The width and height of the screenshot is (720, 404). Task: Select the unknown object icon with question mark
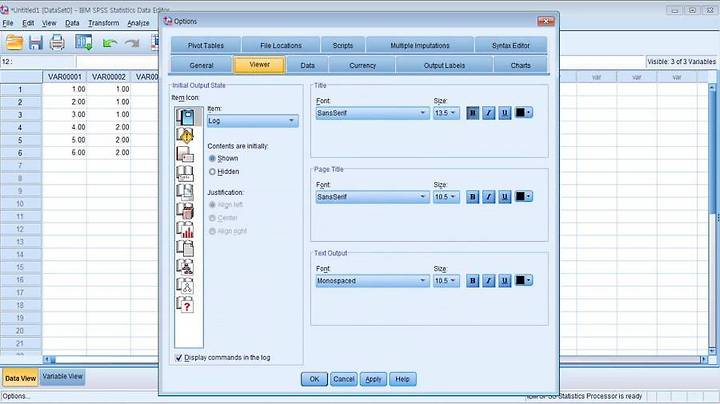186,305
